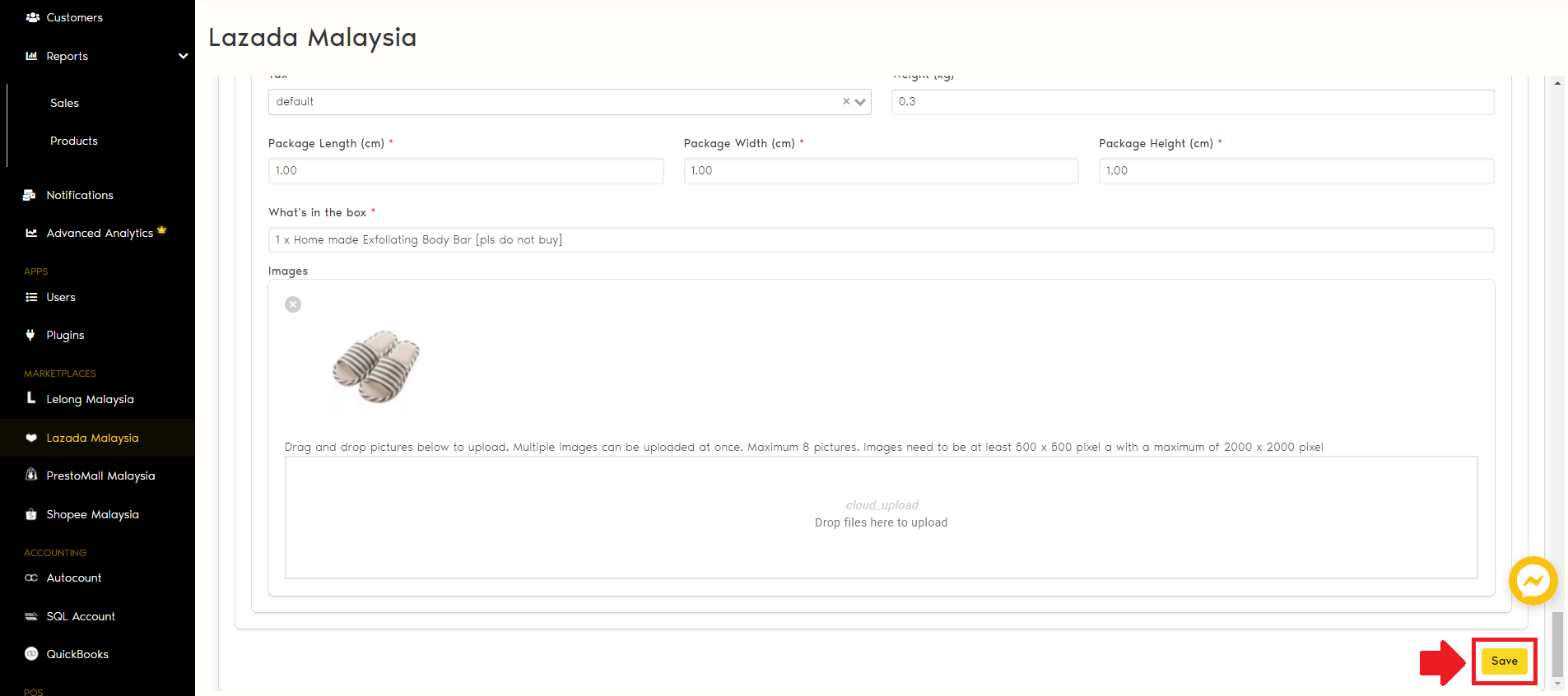This screenshot has width=1568, height=696.
Task: Click the PrestoMall Malaysia icon
Action: pyautogui.click(x=31, y=475)
